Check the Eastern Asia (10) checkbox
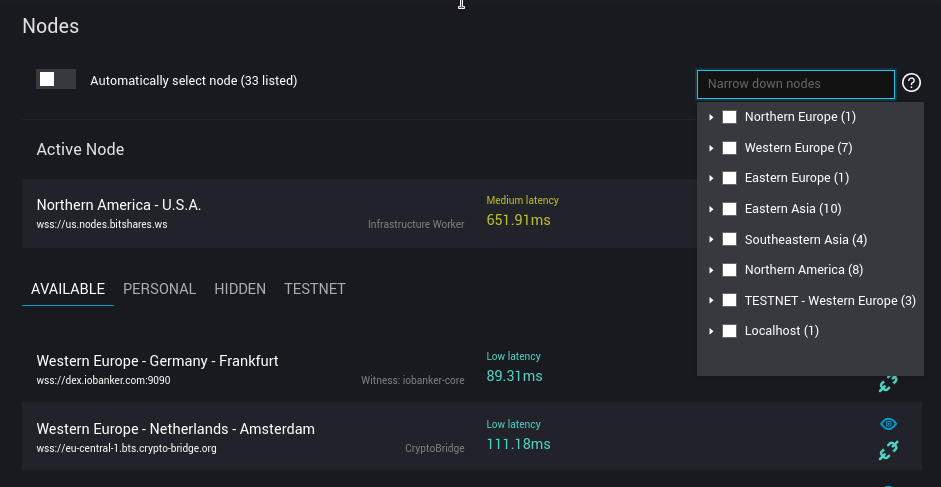 point(730,209)
